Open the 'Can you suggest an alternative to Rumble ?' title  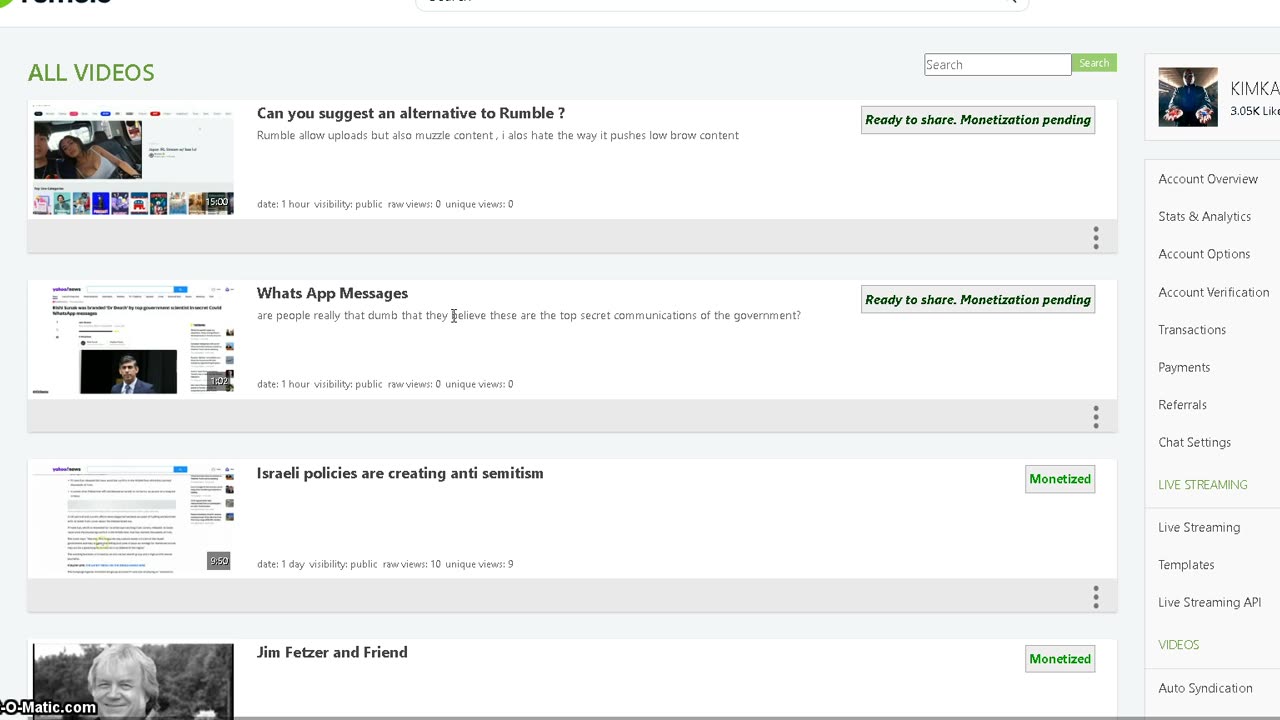(411, 113)
